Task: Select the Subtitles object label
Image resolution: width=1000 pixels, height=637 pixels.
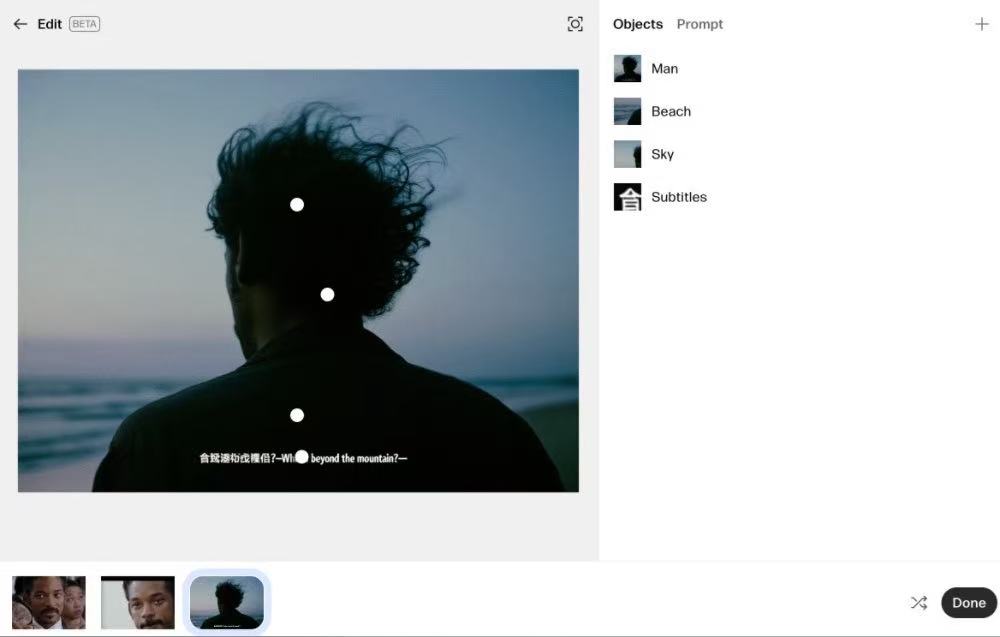Action: tap(678, 197)
